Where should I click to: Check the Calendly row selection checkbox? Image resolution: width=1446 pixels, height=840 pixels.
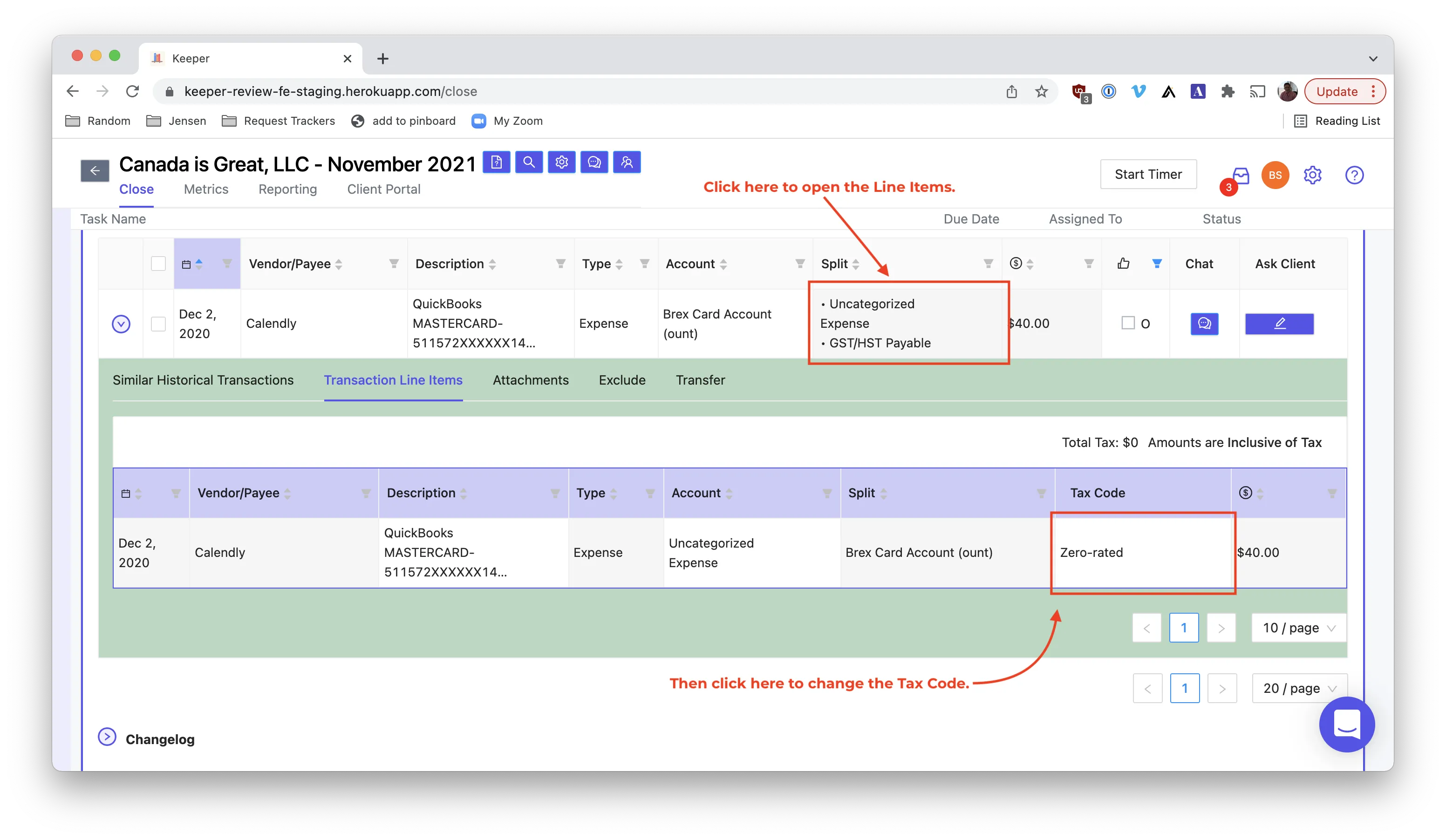coord(158,324)
